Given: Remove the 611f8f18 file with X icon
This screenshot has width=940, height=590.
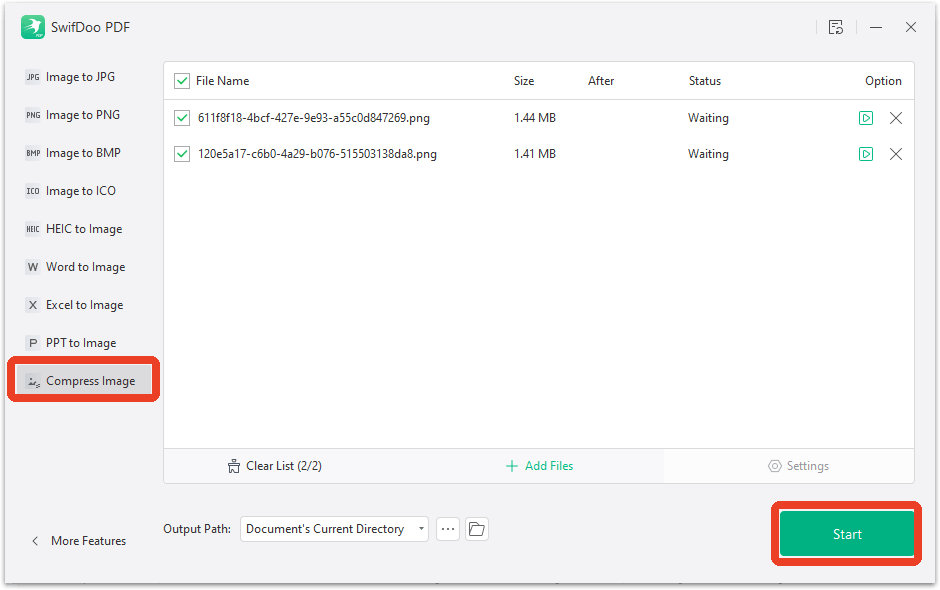Looking at the screenshot, I should [x=896, y=118].
